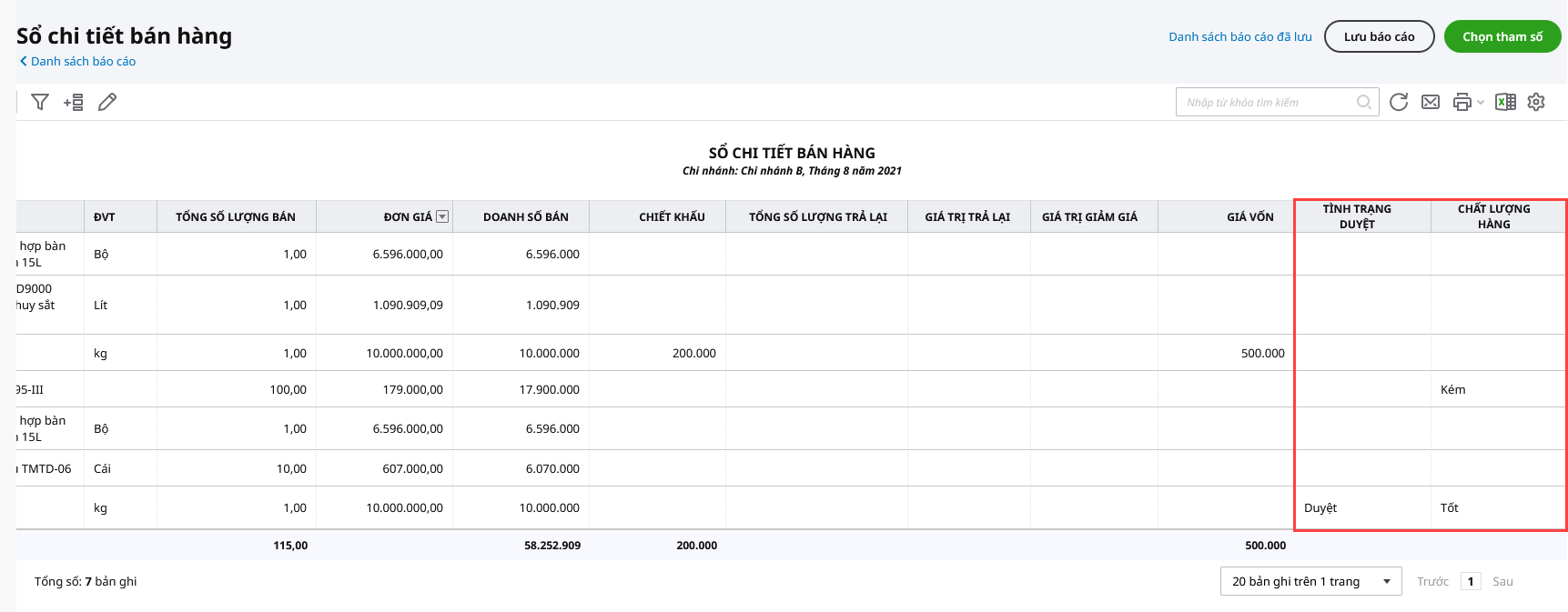Expand the print options arrow
The height and width of the screenshot is (612, 1568).
click(1481, 102)
